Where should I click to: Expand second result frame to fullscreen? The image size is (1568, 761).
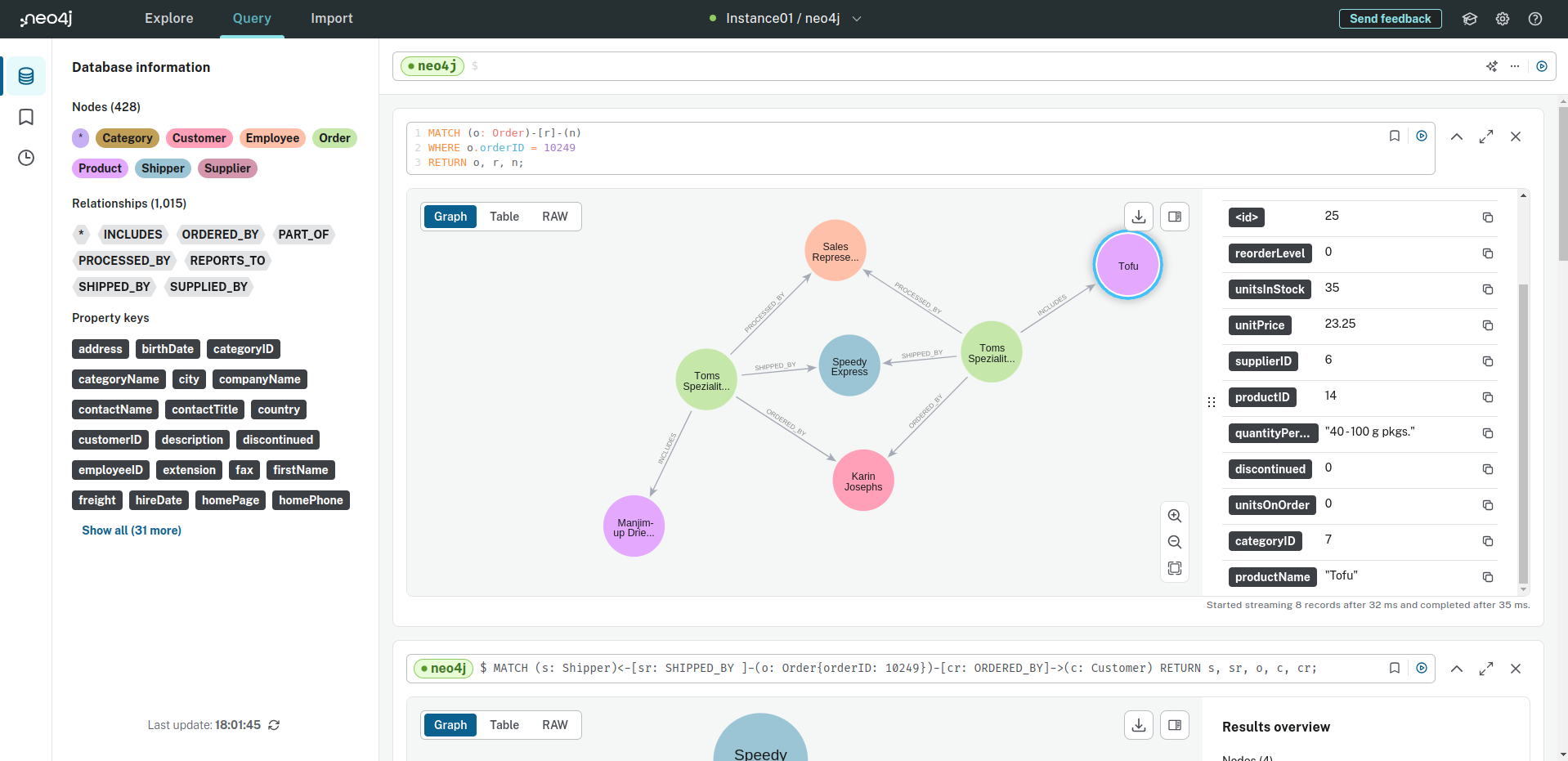(x=1486, y=669)
